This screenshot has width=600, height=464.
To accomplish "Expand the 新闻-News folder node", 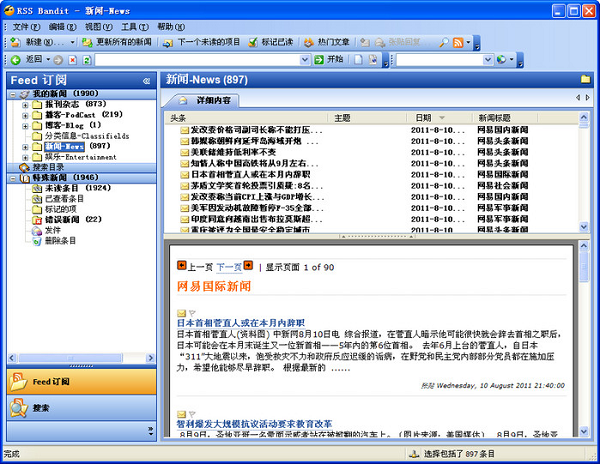I will [x=25, y=147].
